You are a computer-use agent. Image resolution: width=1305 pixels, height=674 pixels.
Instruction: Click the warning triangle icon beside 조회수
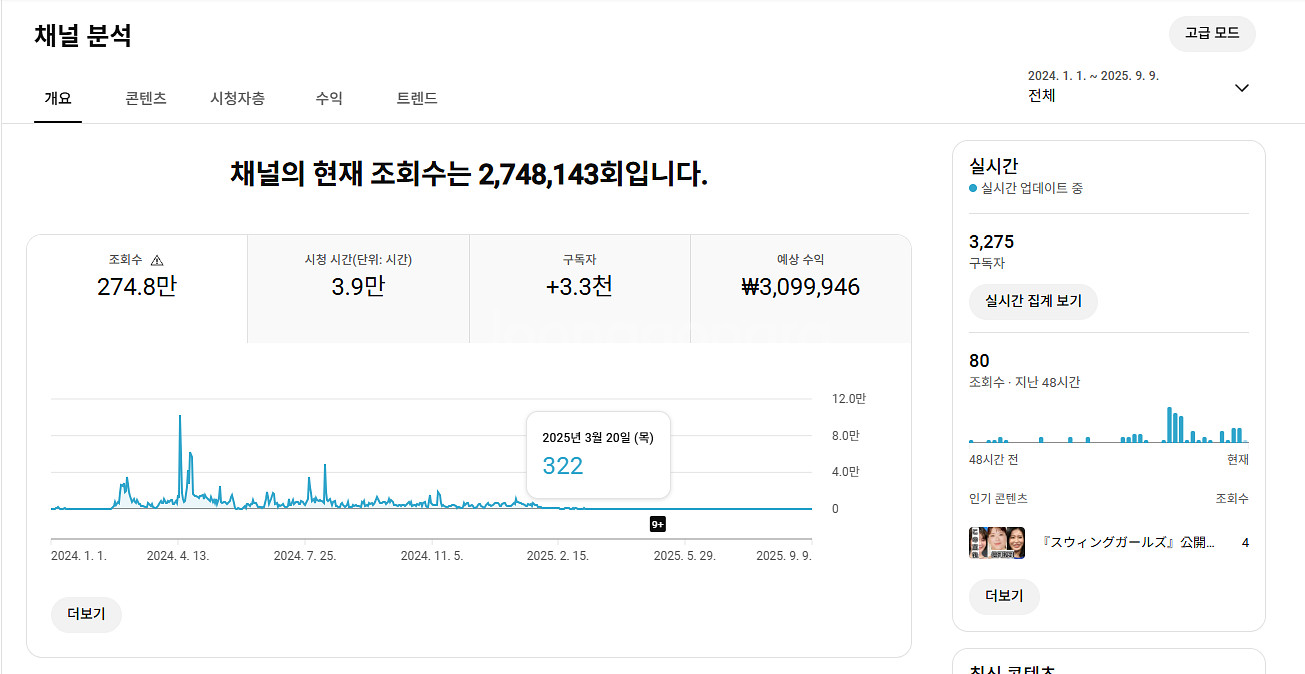tap(157, 260)
